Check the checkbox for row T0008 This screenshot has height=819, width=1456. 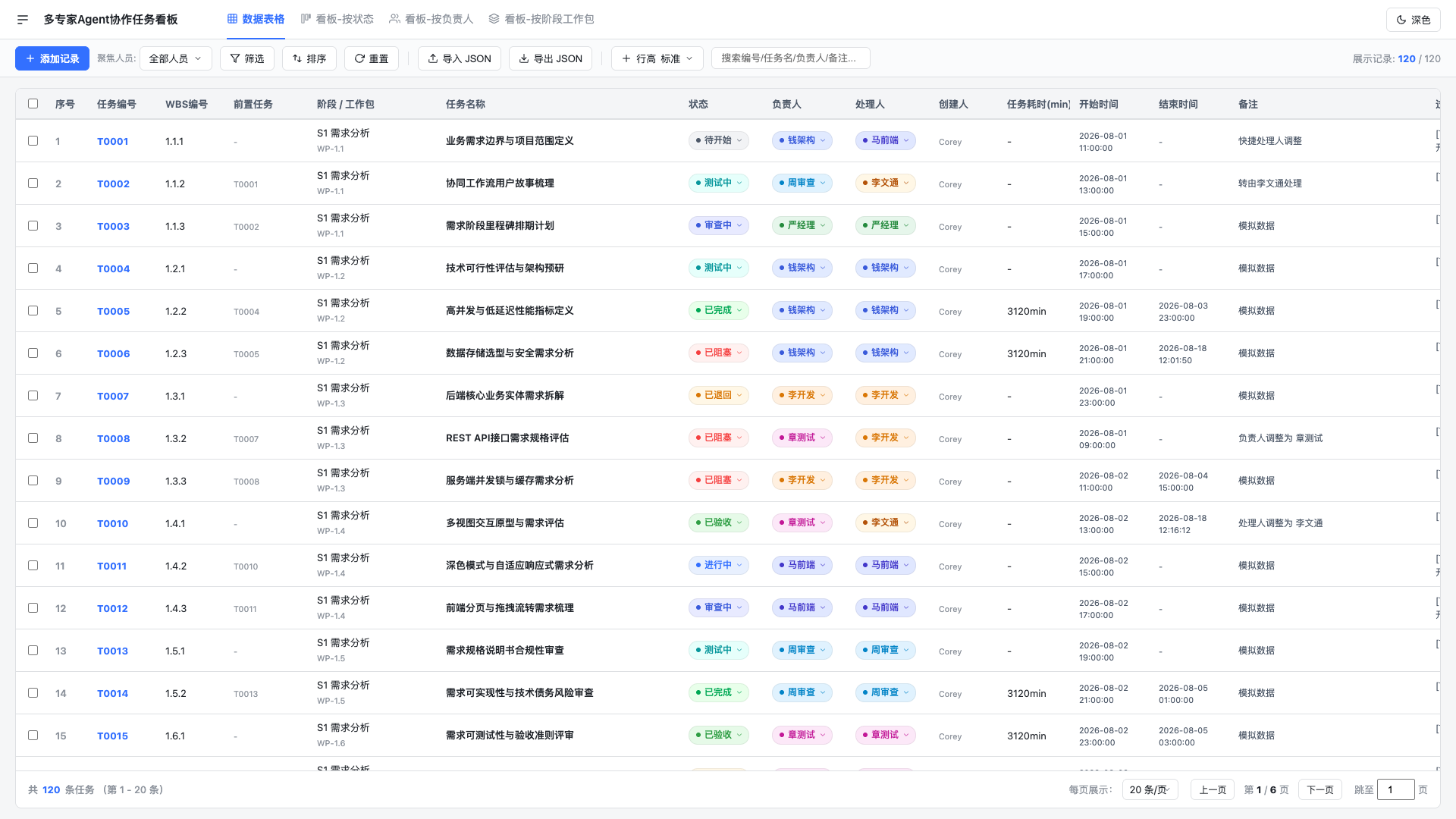33,438
